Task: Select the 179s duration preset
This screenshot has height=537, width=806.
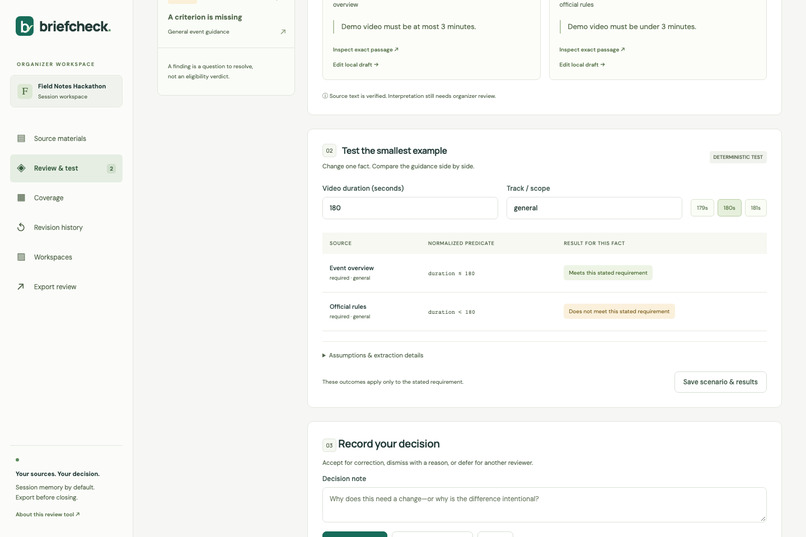Action: pyautogui.click(x=702, y=208)
